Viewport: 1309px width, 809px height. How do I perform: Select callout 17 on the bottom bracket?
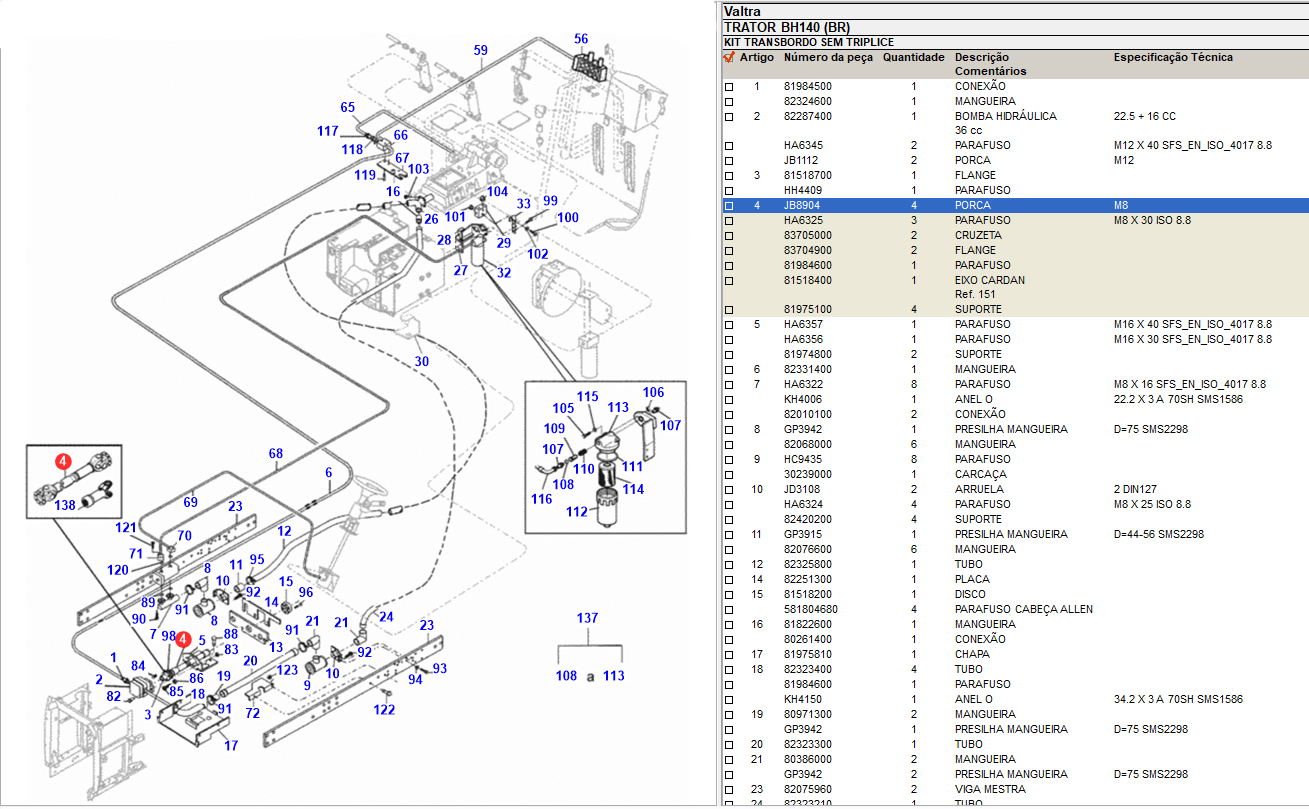[231, 745]
